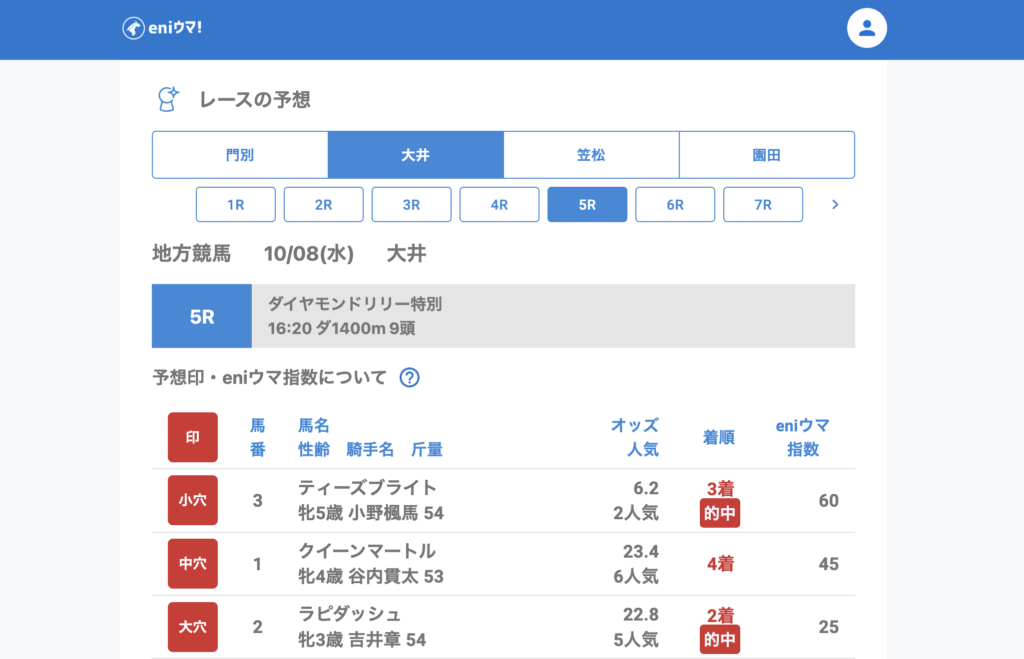This screenshot has height=659, width=1024.
Task: Go to race 7R
Action: pyautogui.click(x=763, y=205)
